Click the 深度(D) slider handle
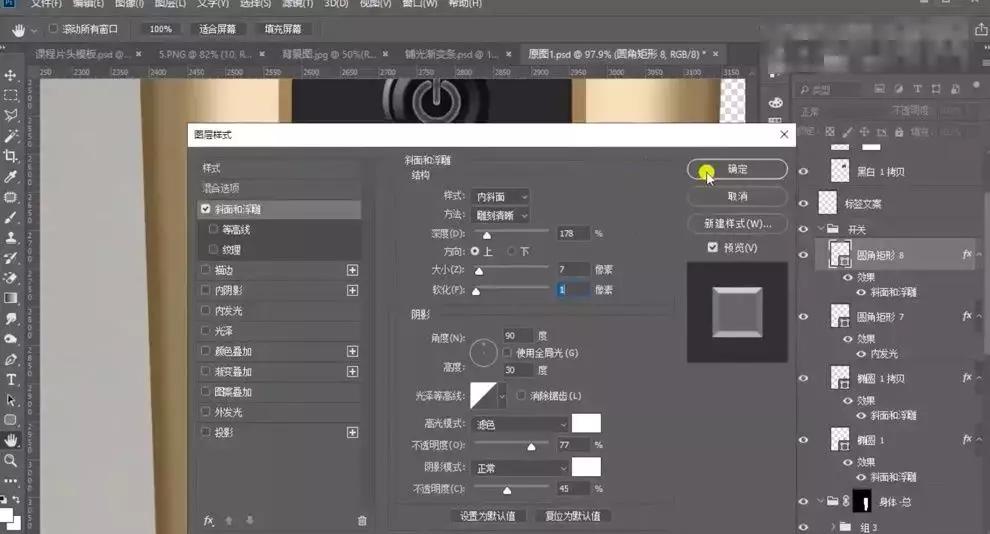The width and height of the screenshot is (990, 534). click(487, 235)
